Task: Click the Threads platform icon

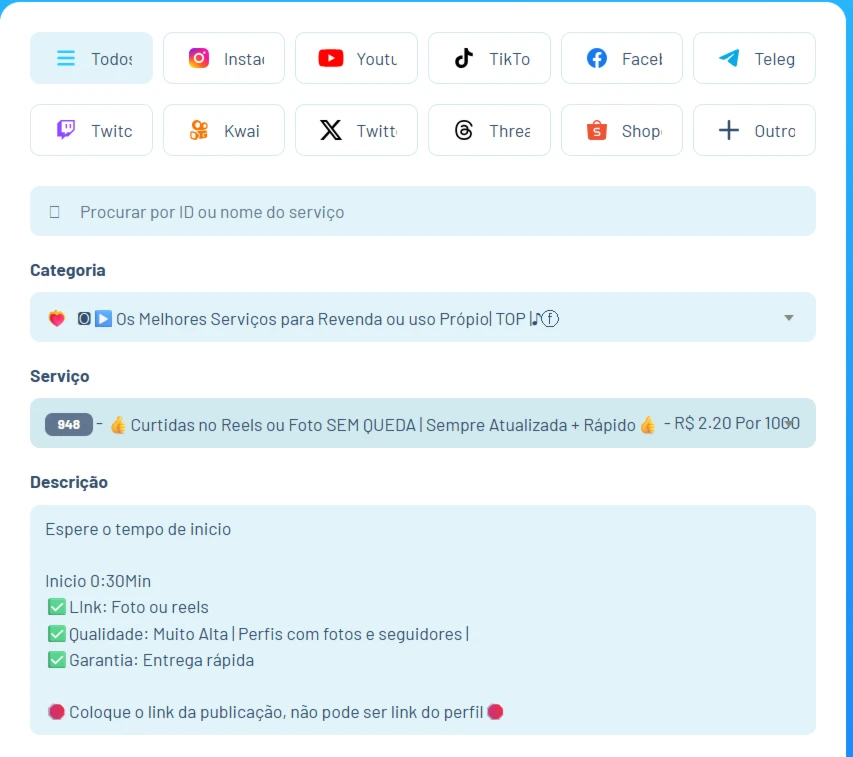Action: click(463, 130)
